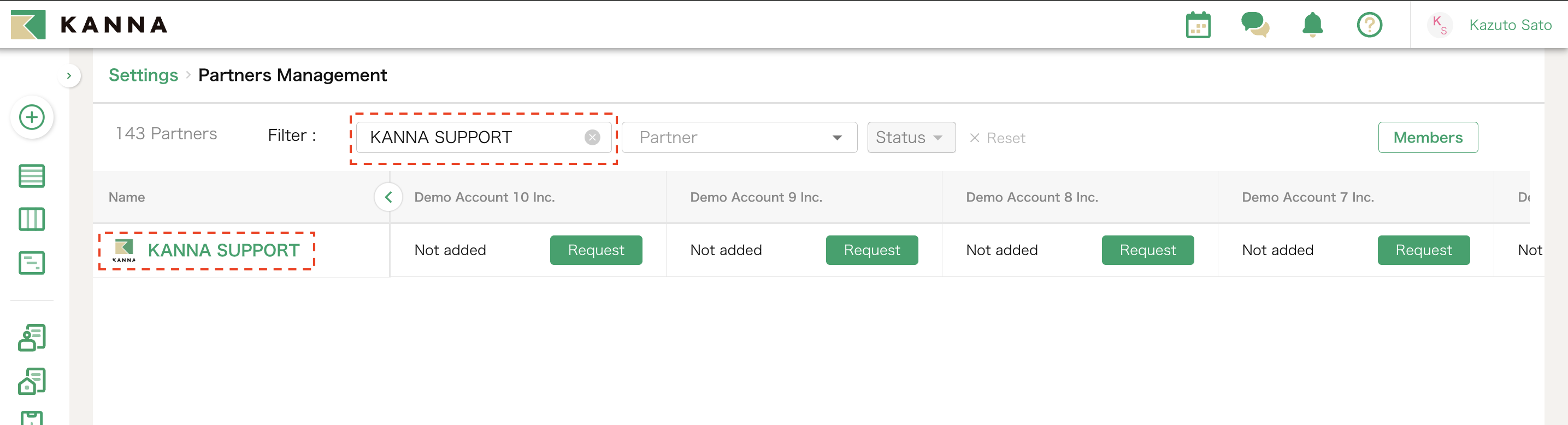Expand the left sidebar with chevron
The image size is (1568, 425).
pos(69,75)
